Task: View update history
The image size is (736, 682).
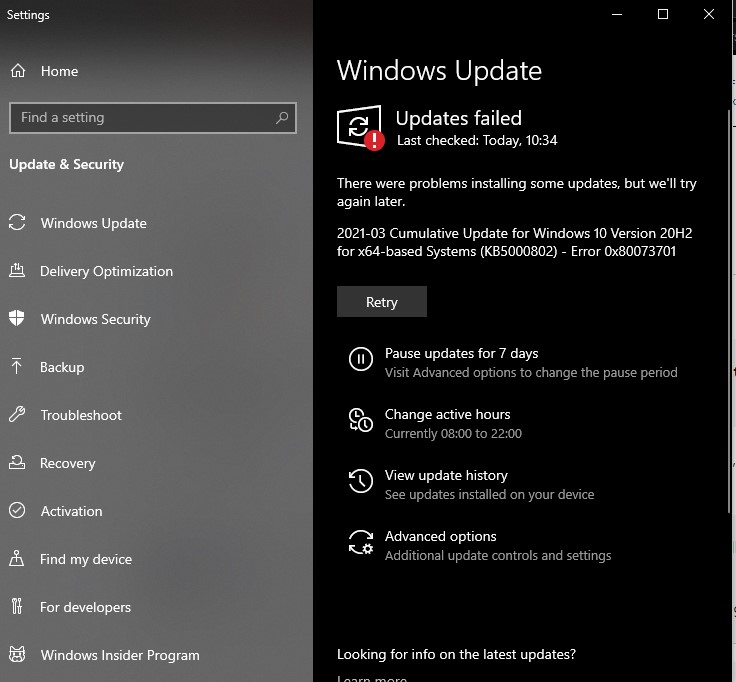Action: click(x=446, y=475)
